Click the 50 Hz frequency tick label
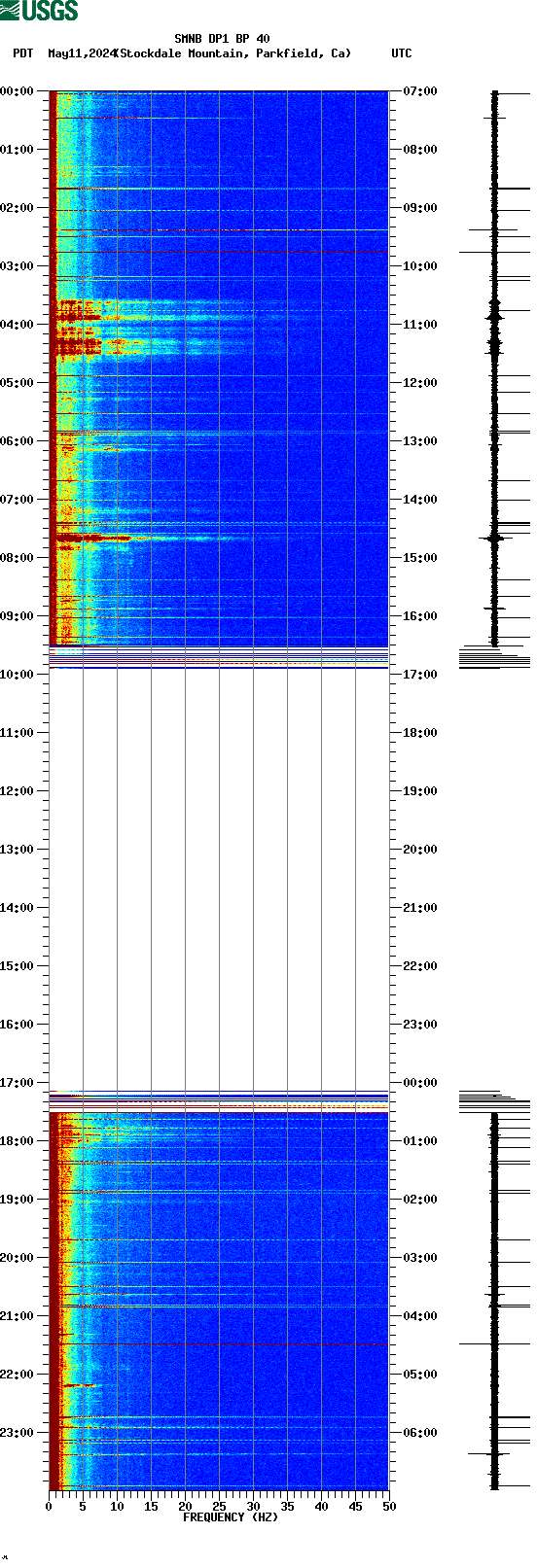Screen dimensions: 537x1568 click(389, 1507)
